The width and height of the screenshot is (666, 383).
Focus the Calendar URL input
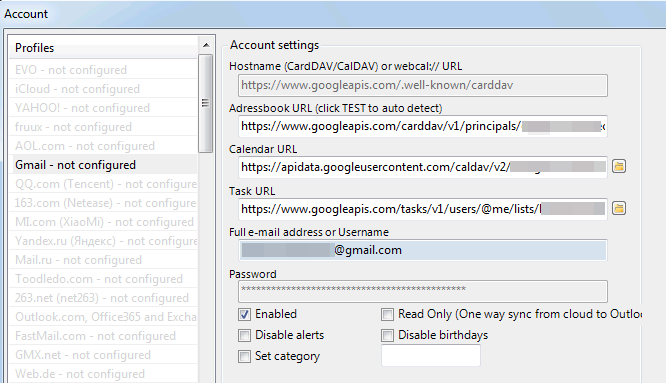(x=423, y=167)
